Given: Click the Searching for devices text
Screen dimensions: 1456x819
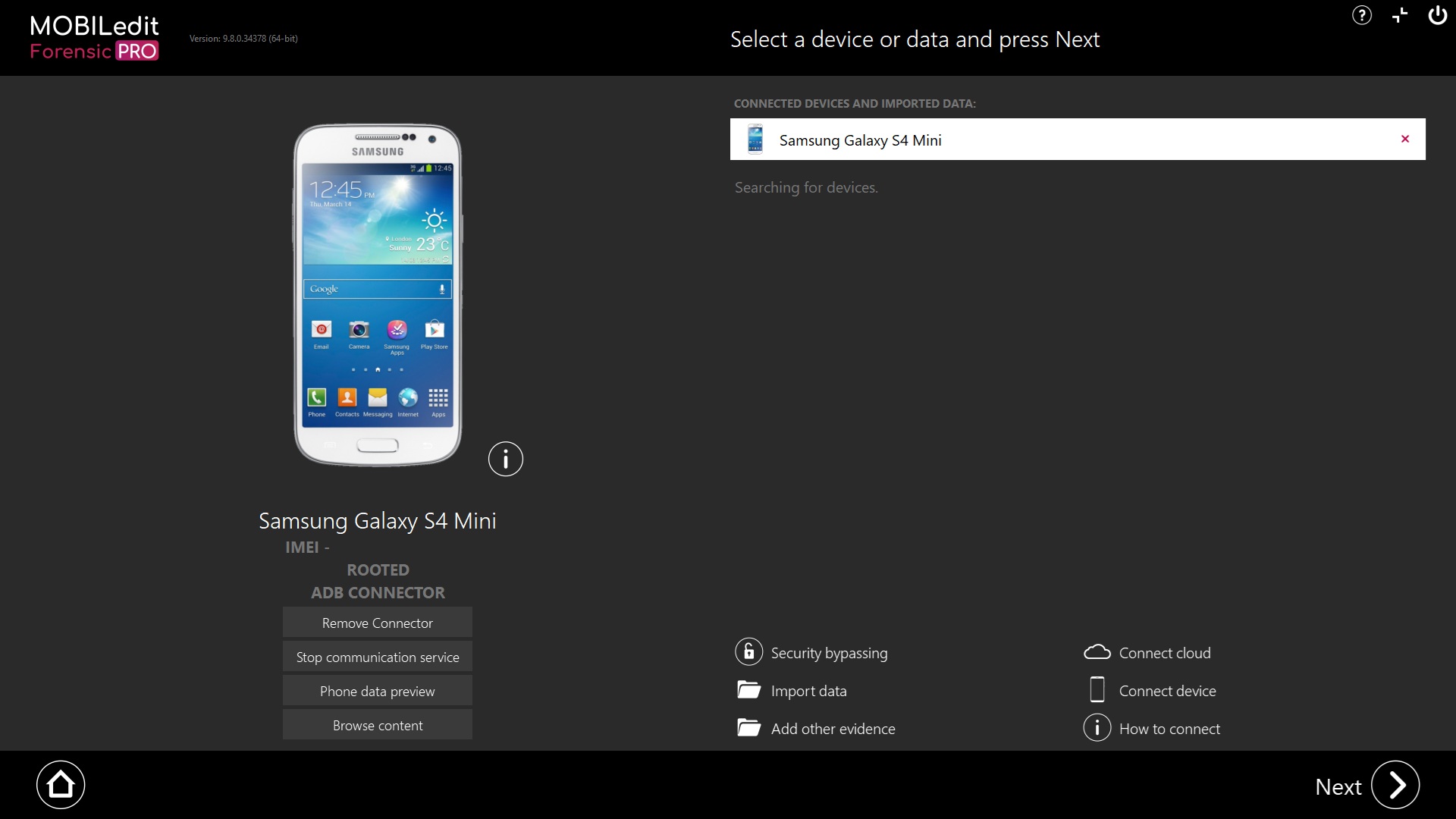Looking at the screenshot, I should [806, 188].
